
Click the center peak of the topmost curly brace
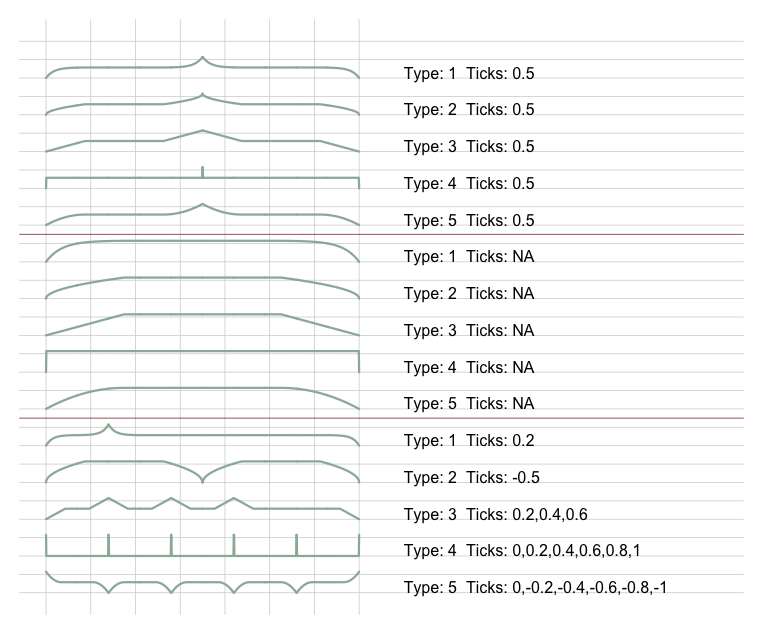[202, 58]
